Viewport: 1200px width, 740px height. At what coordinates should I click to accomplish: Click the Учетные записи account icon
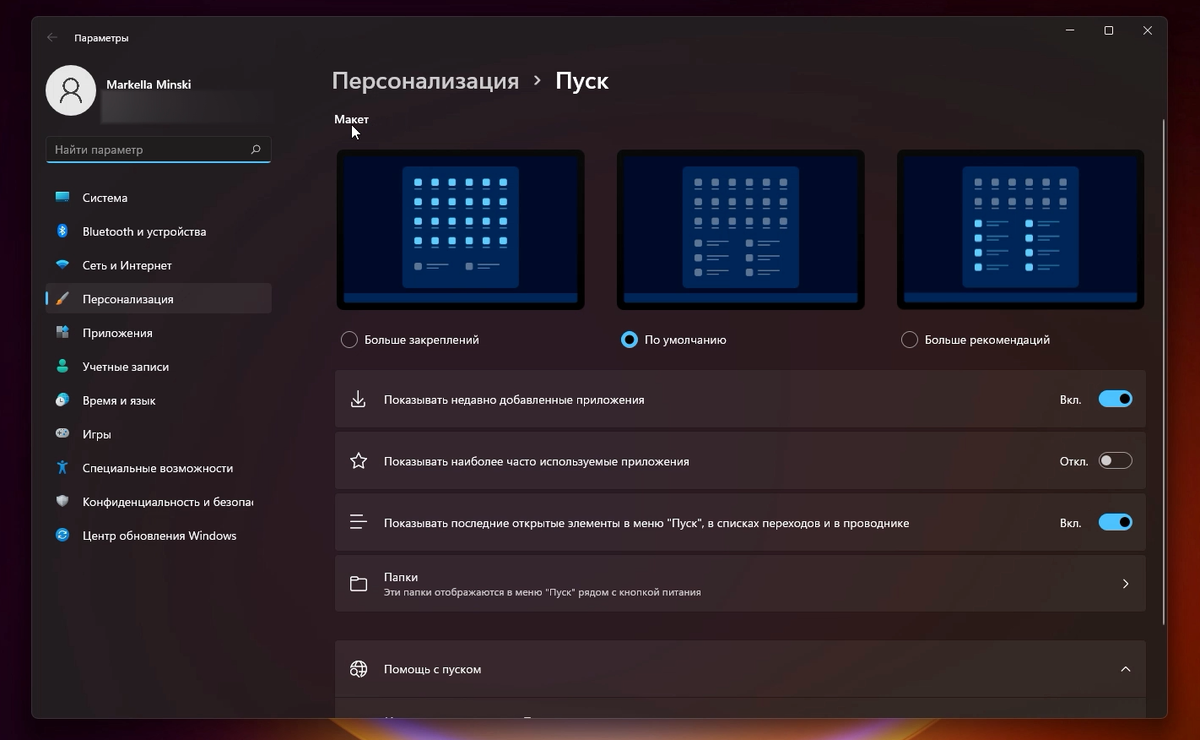pos(61,366)
